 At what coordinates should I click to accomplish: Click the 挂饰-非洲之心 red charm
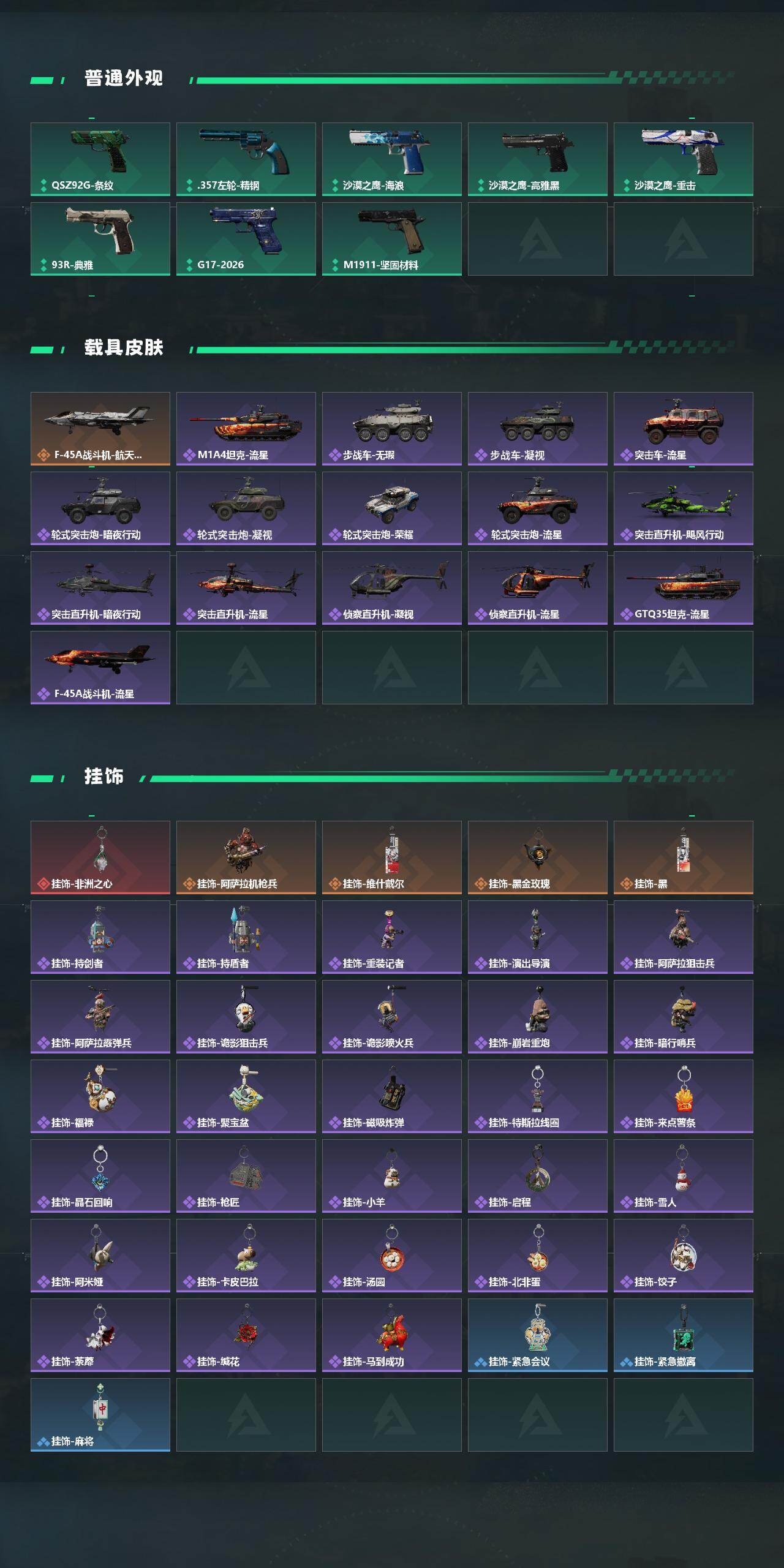tap(100, 858)
